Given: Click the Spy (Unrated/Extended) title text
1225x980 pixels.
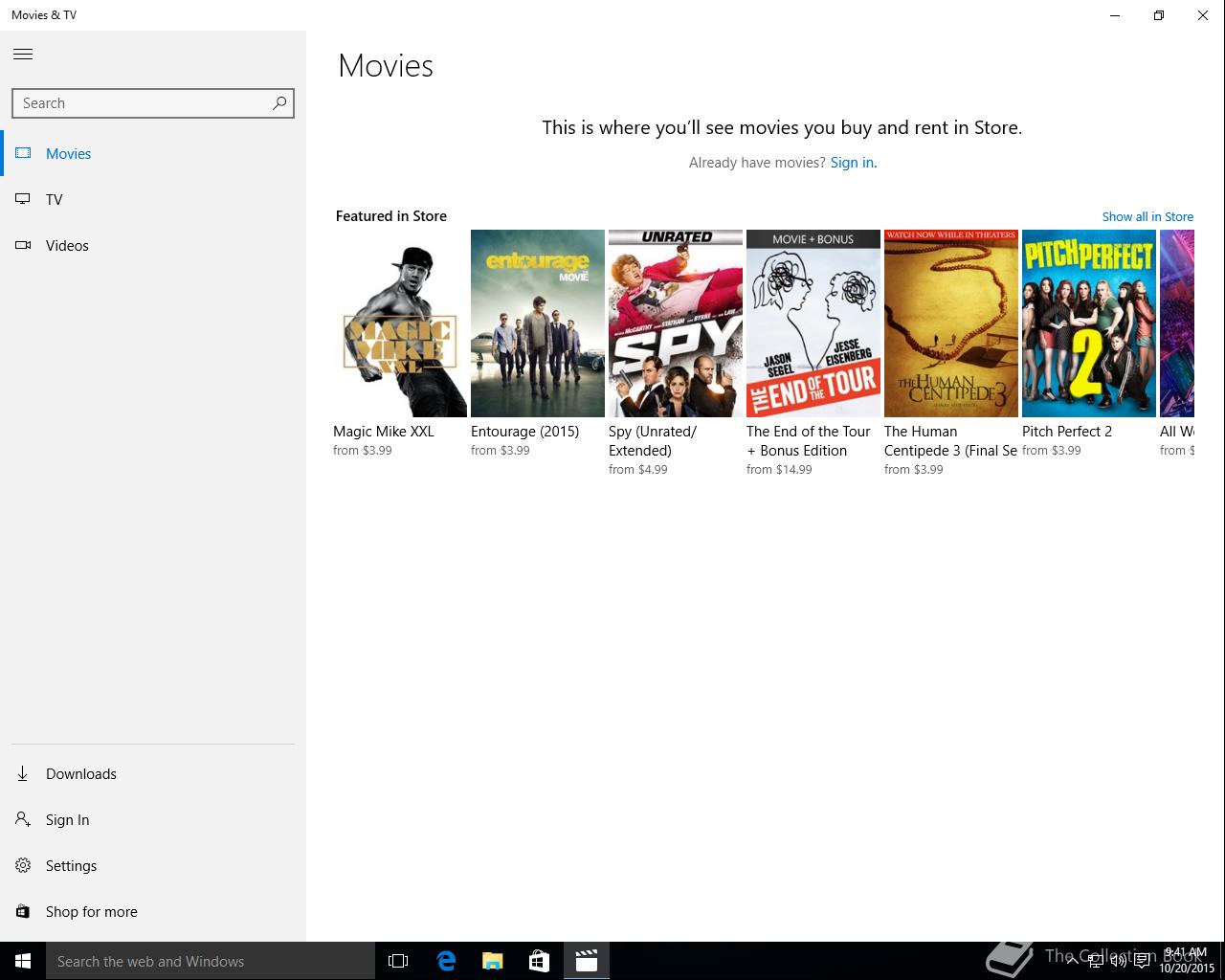Looking at the screenshot, I should pos(653,441).
